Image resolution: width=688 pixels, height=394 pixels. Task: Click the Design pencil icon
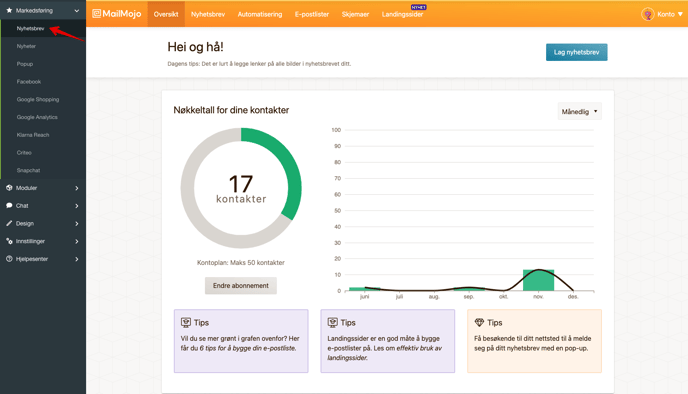point(9,223)
